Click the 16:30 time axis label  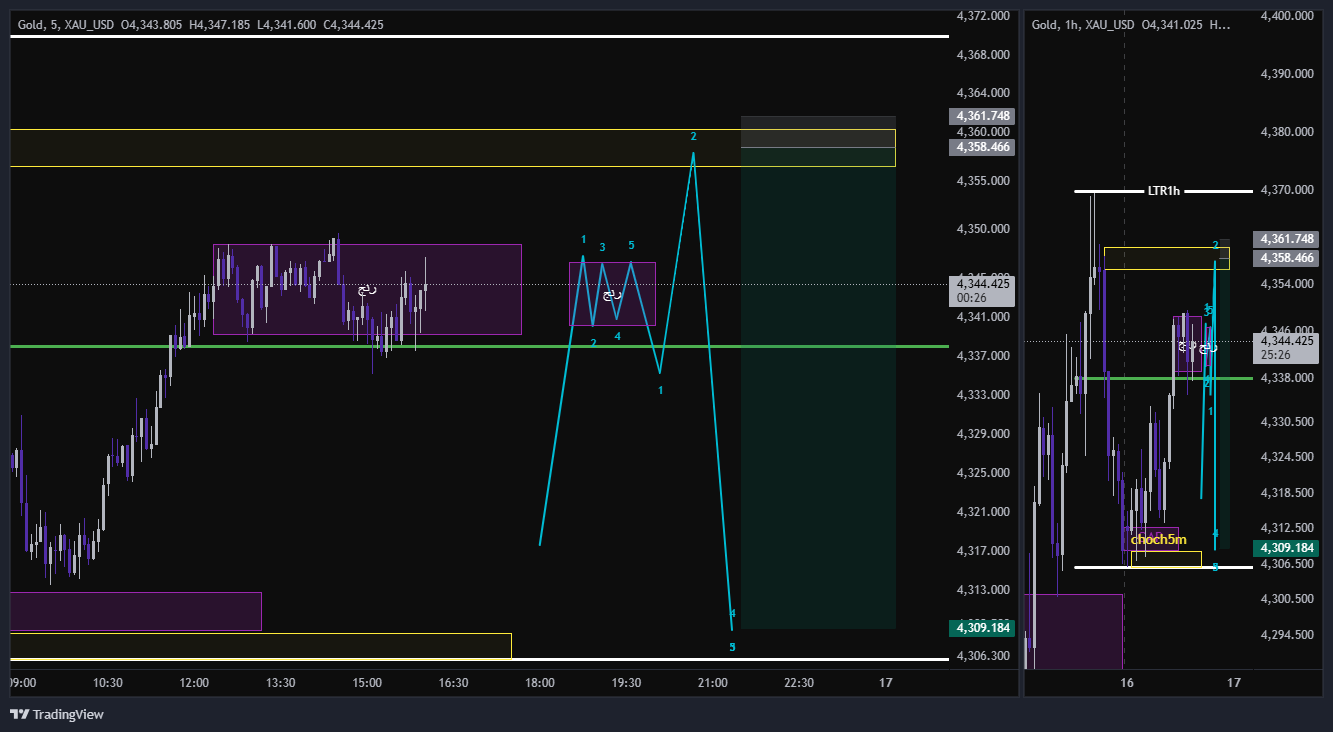click(x=454, y=683)
